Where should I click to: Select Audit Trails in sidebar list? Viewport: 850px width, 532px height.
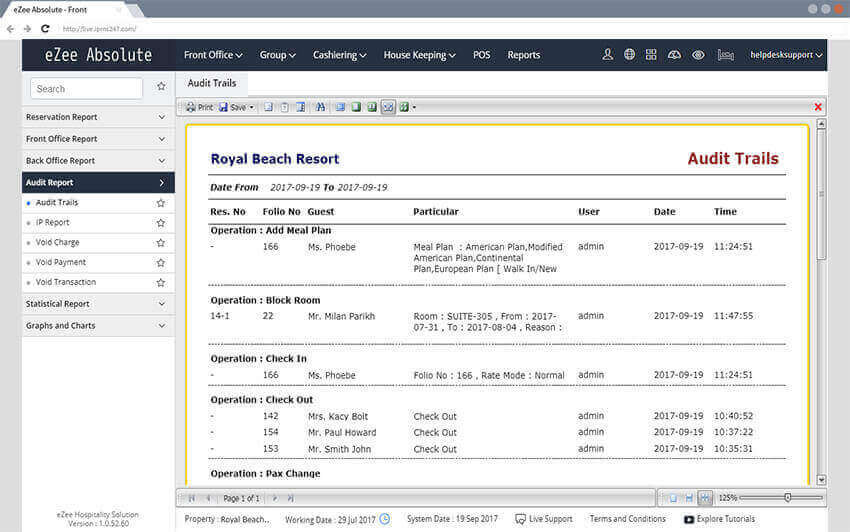pyautogui.click(x=57, y=202)
